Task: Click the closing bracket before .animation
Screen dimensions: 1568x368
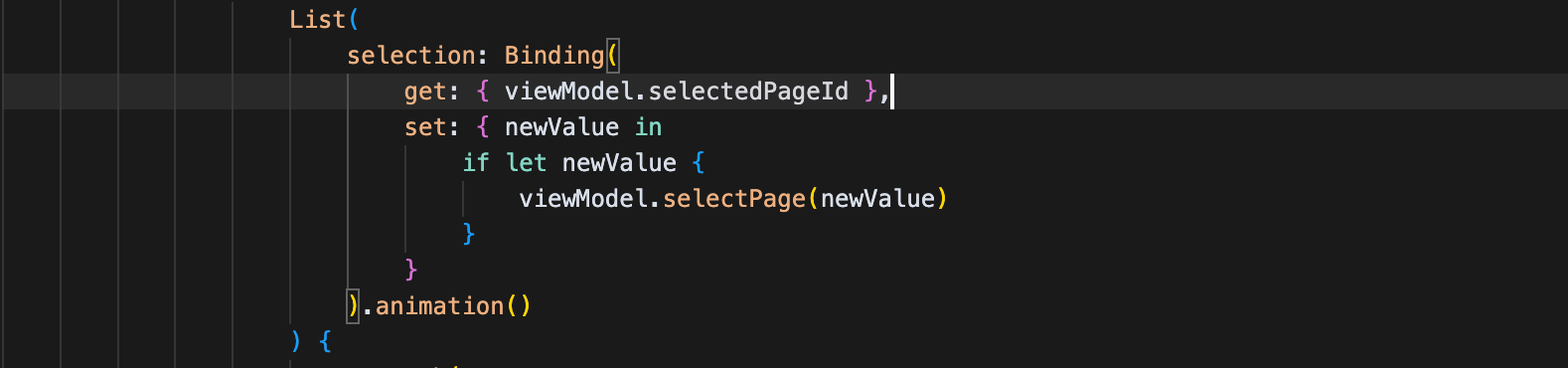Action: [x=353, y=306]
